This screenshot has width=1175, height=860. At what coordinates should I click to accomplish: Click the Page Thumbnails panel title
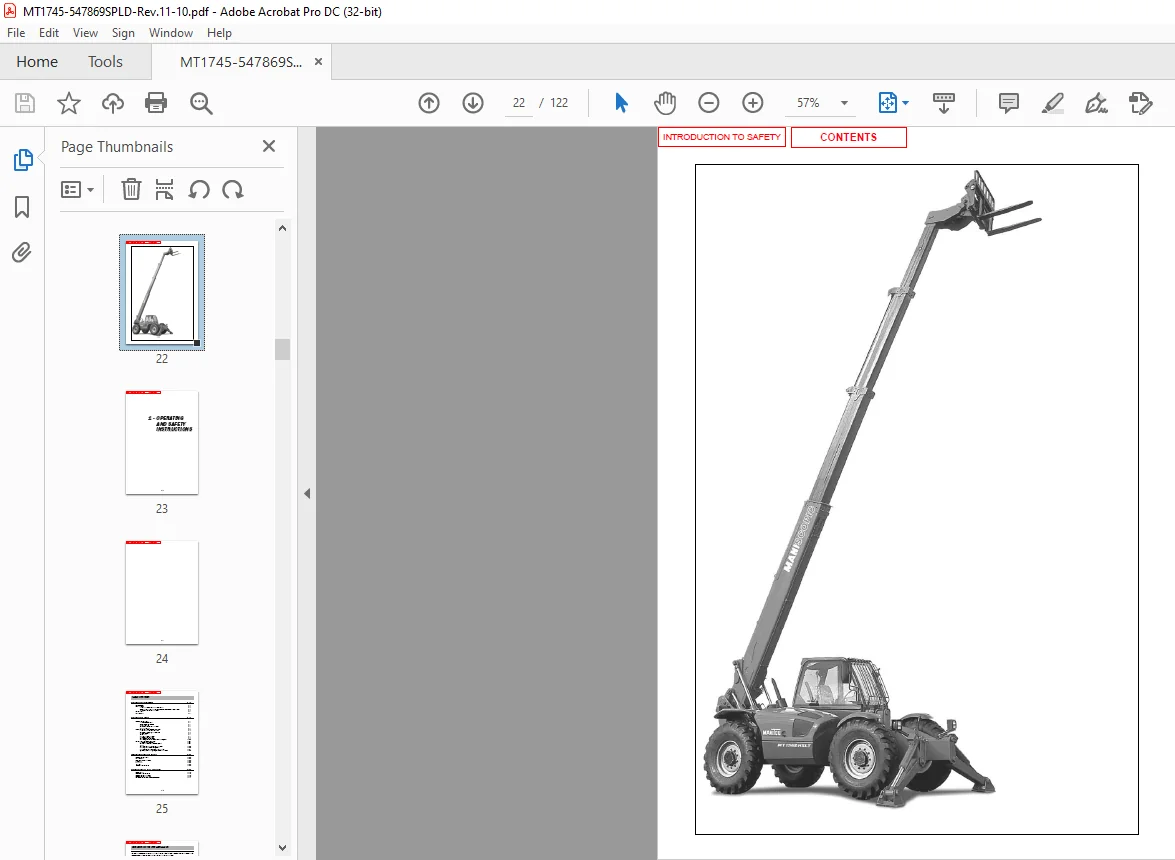[x=117, y=147]
